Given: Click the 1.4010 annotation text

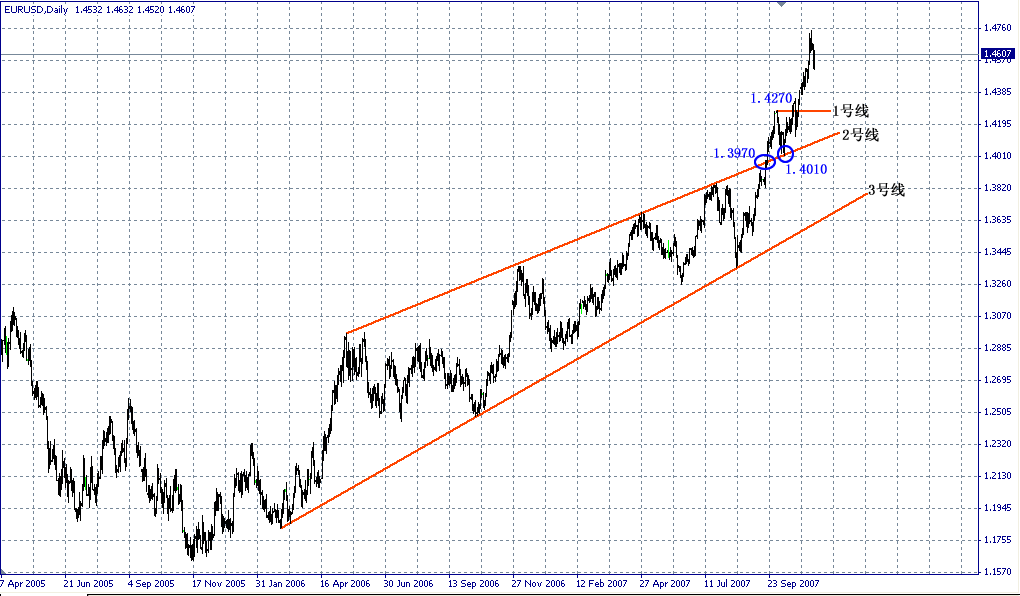Looking at the screenshot, I should [x=806, y=169].
